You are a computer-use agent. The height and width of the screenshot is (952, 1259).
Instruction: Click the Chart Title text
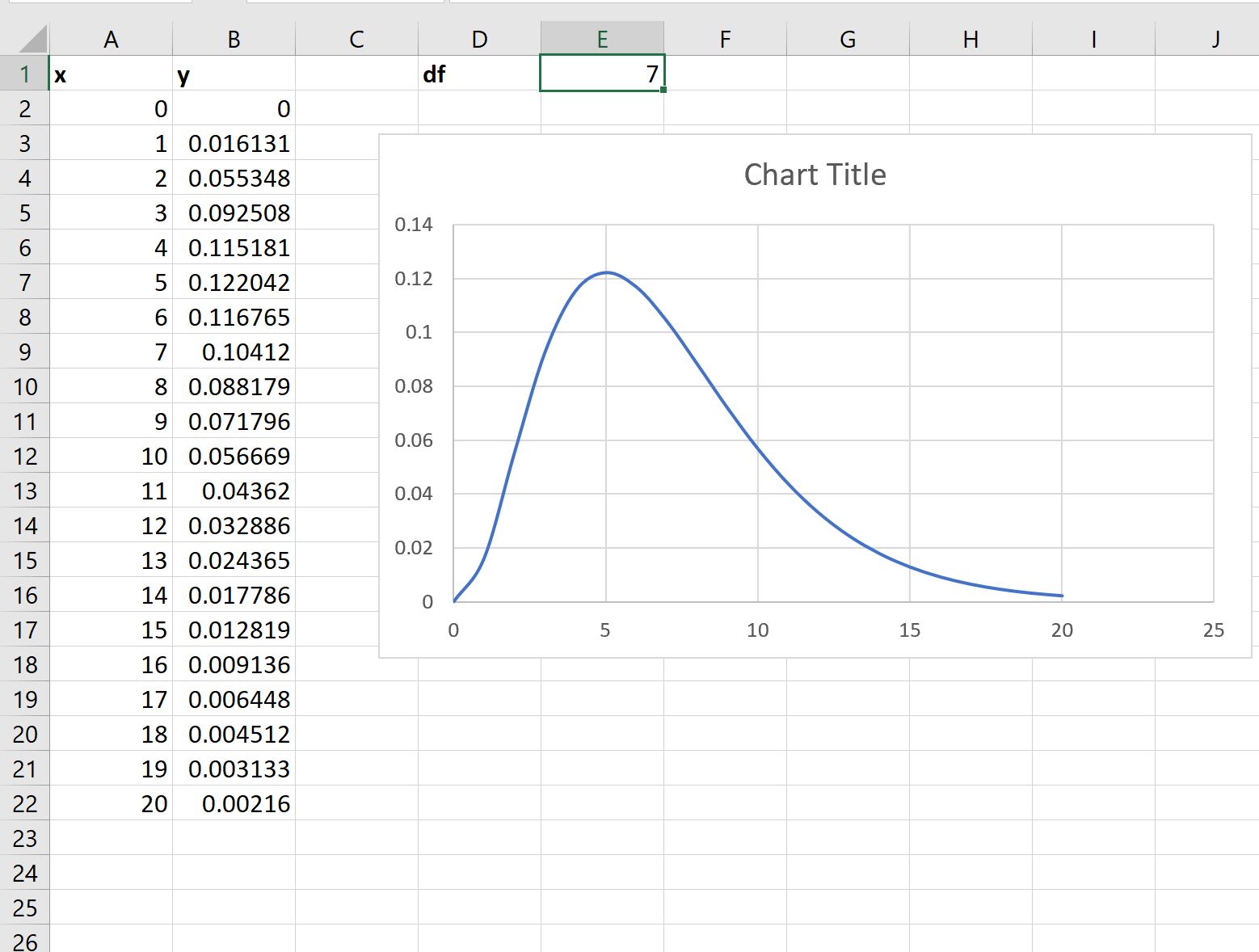click(x=815, y=175)
